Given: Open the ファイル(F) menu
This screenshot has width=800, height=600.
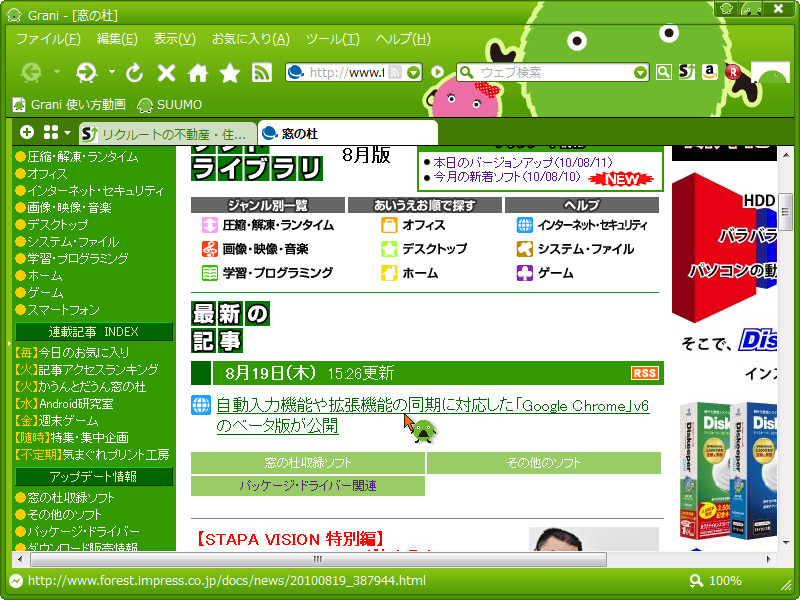Looking at the screenshot, I should (48, 39).
